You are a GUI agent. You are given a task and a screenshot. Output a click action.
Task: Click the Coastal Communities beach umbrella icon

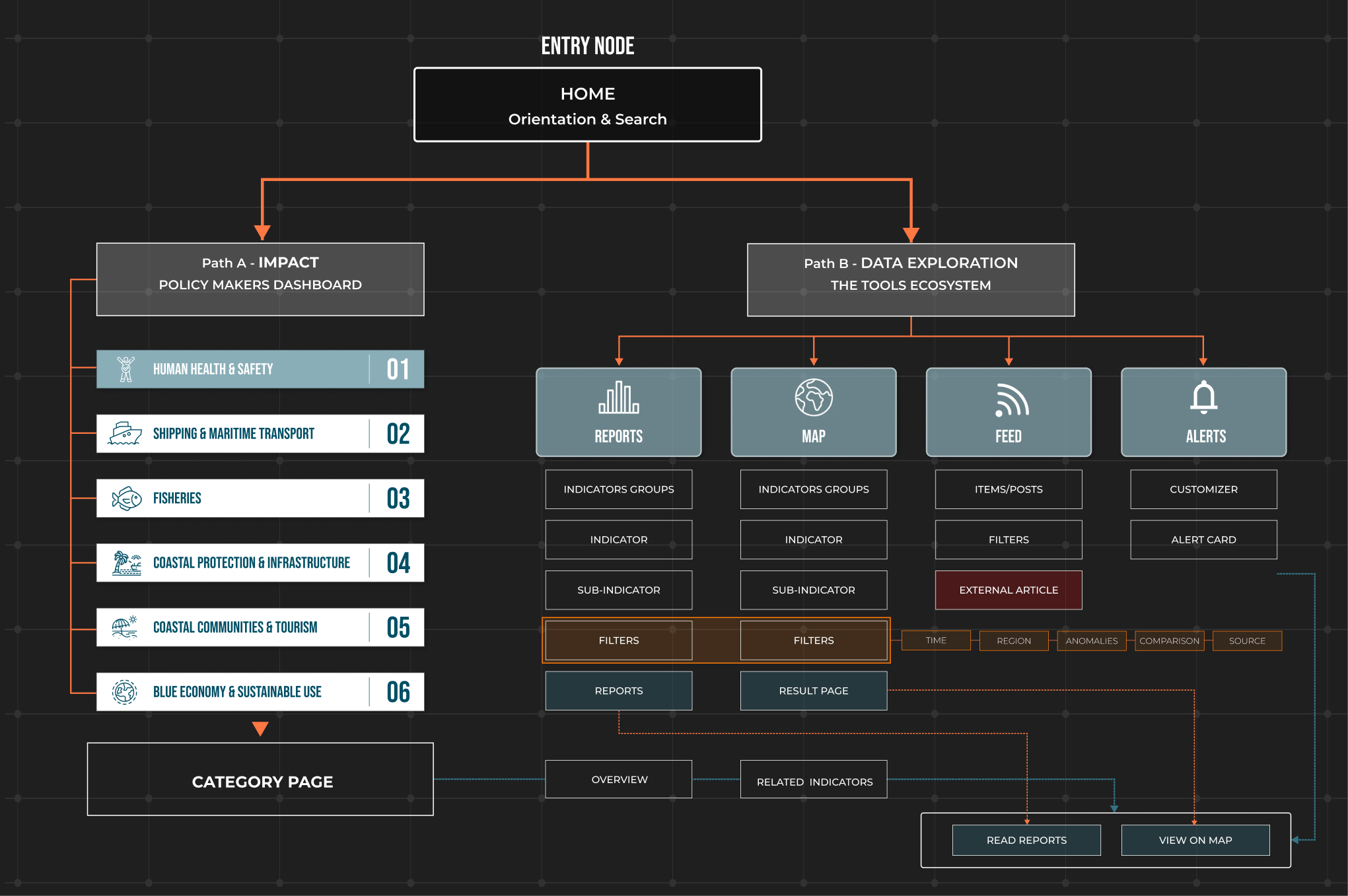click(x=124, y=627)
